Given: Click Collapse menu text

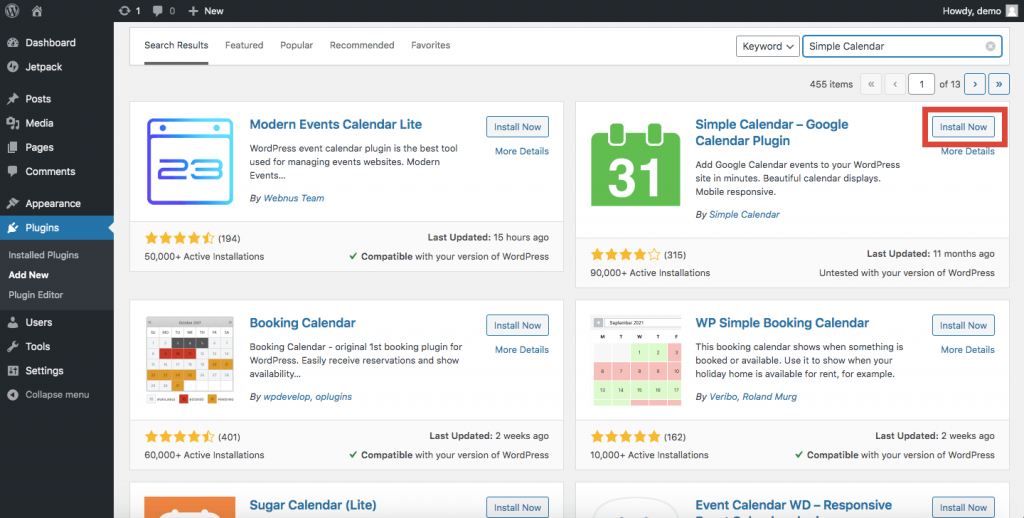Looking at the screenshot, I should coord(57,395).
